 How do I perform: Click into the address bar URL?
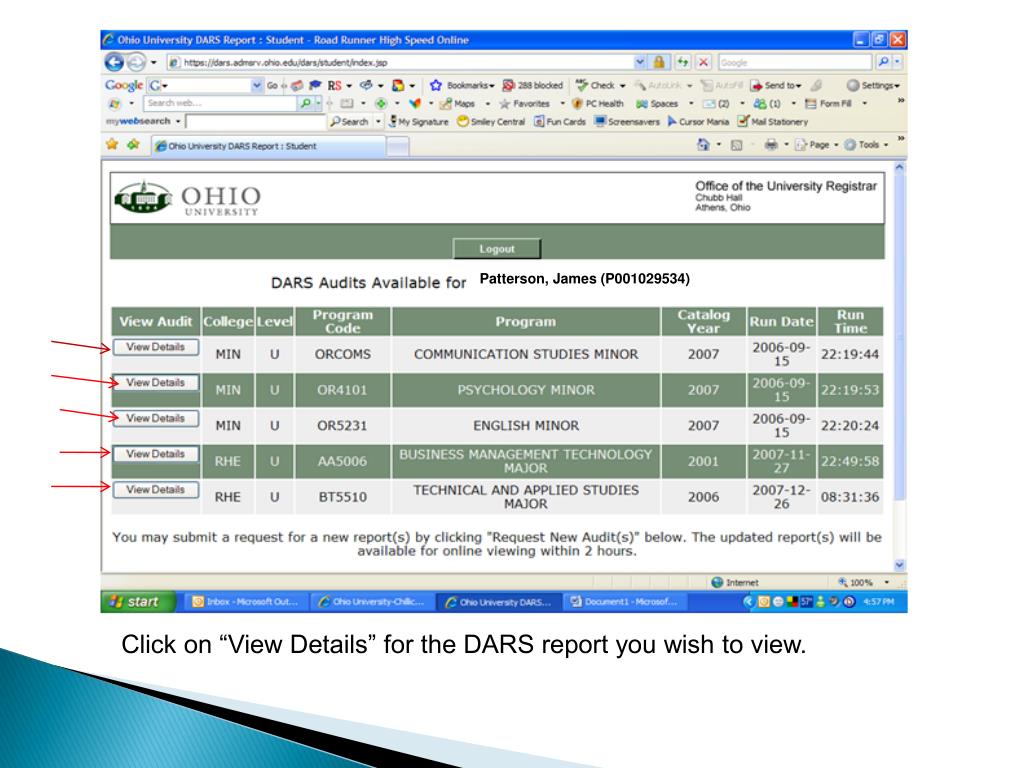402,62
